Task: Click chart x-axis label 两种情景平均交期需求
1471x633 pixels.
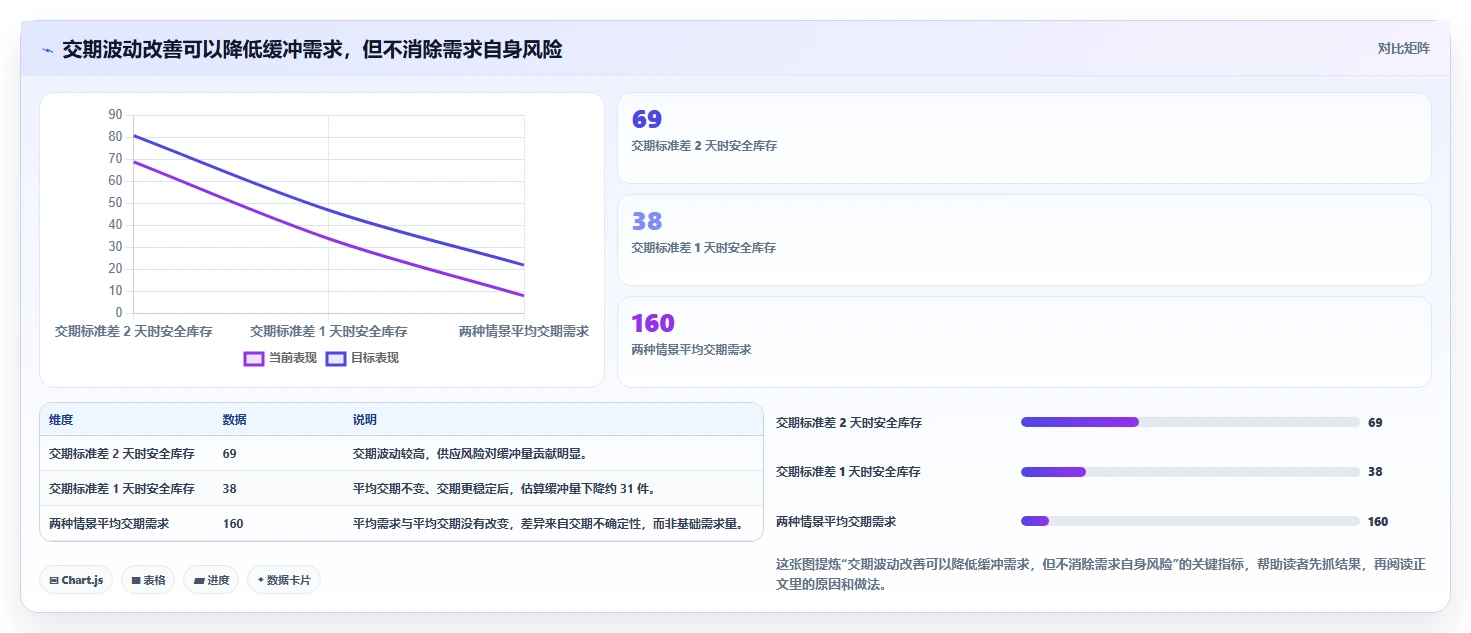Action: [524, 331]
